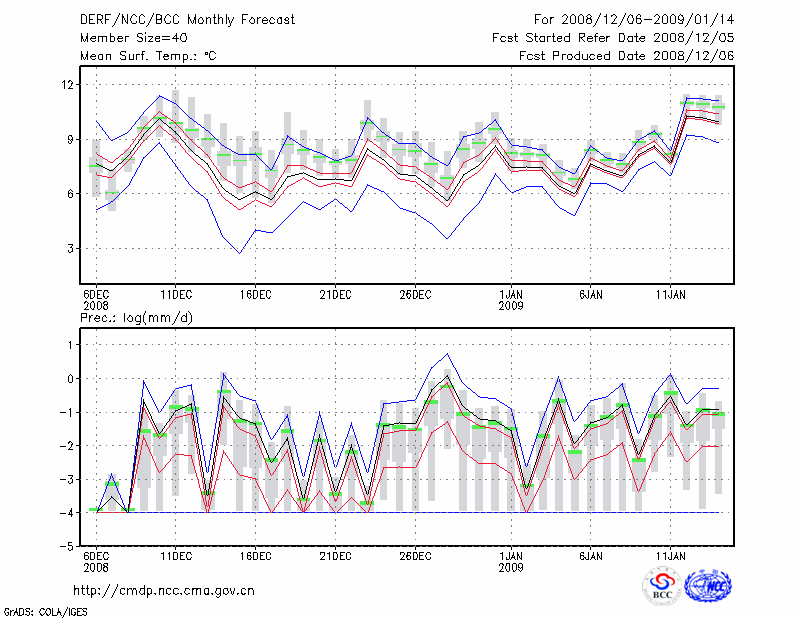Click the blue NCC logo icon
The width and height of the screenshot is (800, 618).
point(708,586)
